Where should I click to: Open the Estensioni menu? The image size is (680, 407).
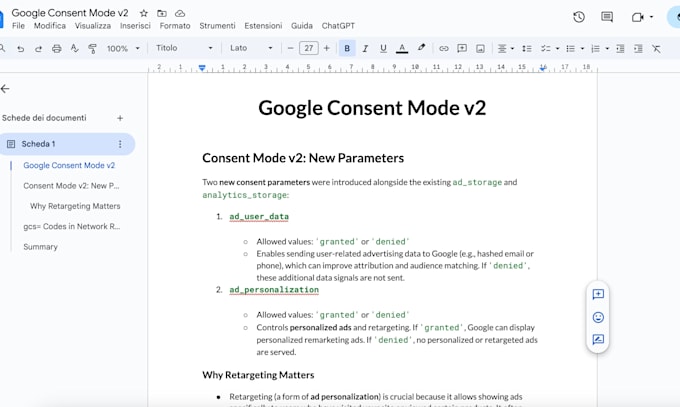coord(263,26)
